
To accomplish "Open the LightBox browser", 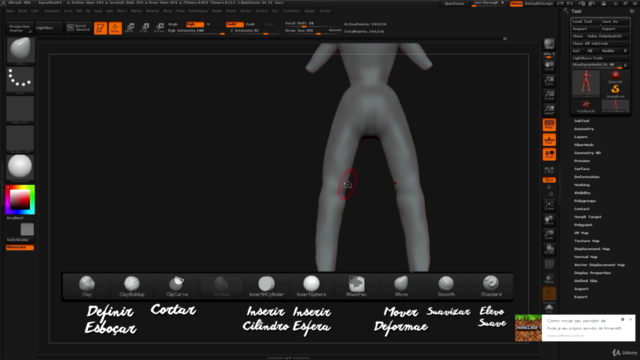I will point(48,28).
